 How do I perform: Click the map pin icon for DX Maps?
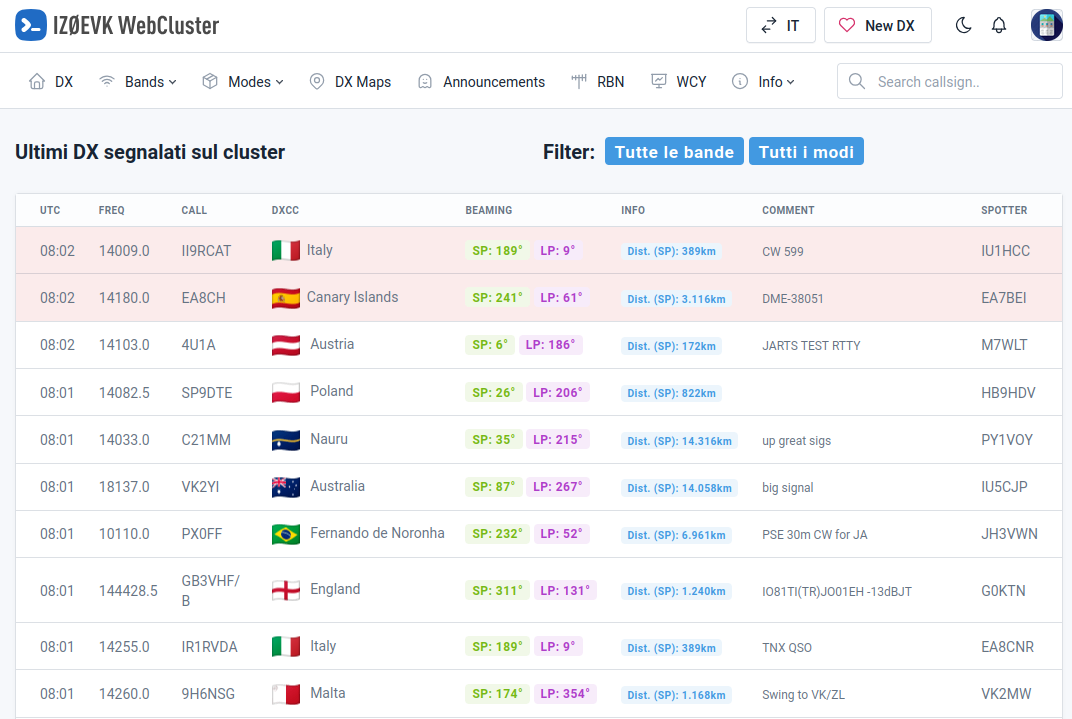pos(317,82)
